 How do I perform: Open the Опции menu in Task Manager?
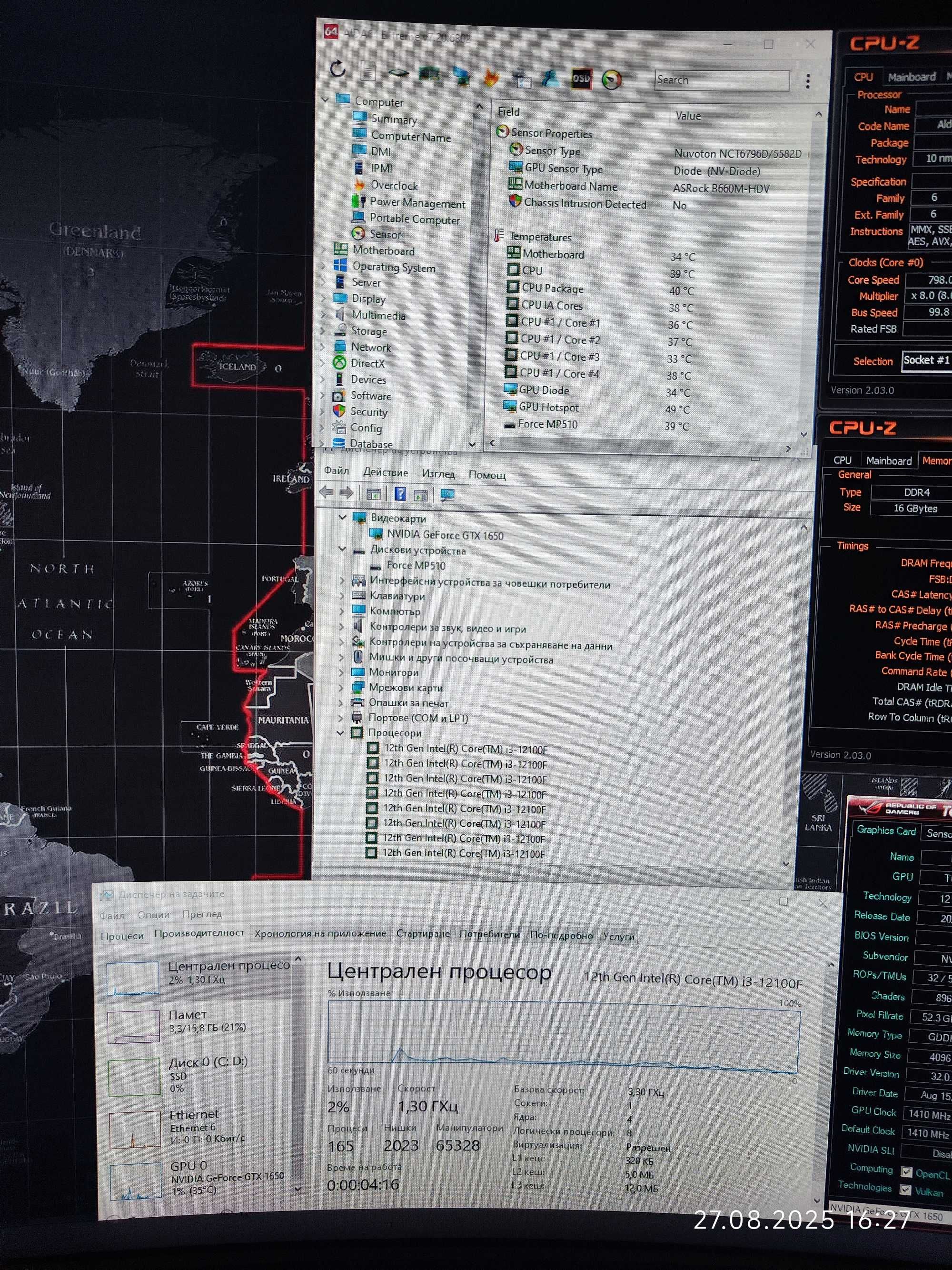point(153,915)
